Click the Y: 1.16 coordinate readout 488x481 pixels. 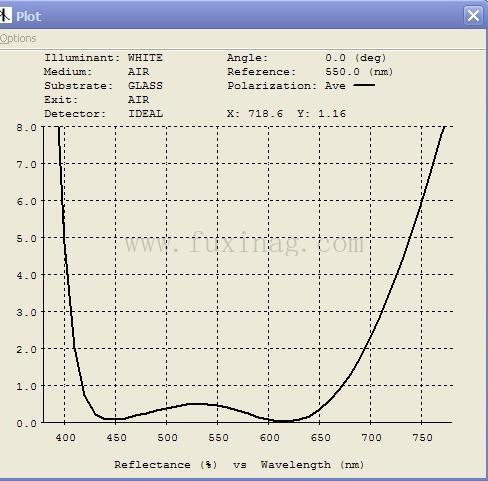click(x=321, y=114)
